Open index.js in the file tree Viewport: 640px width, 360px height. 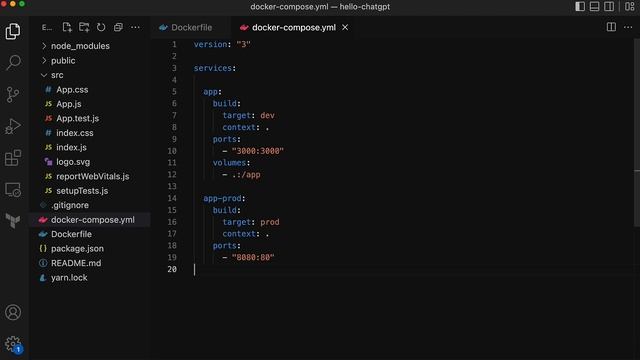pos(71,147)
